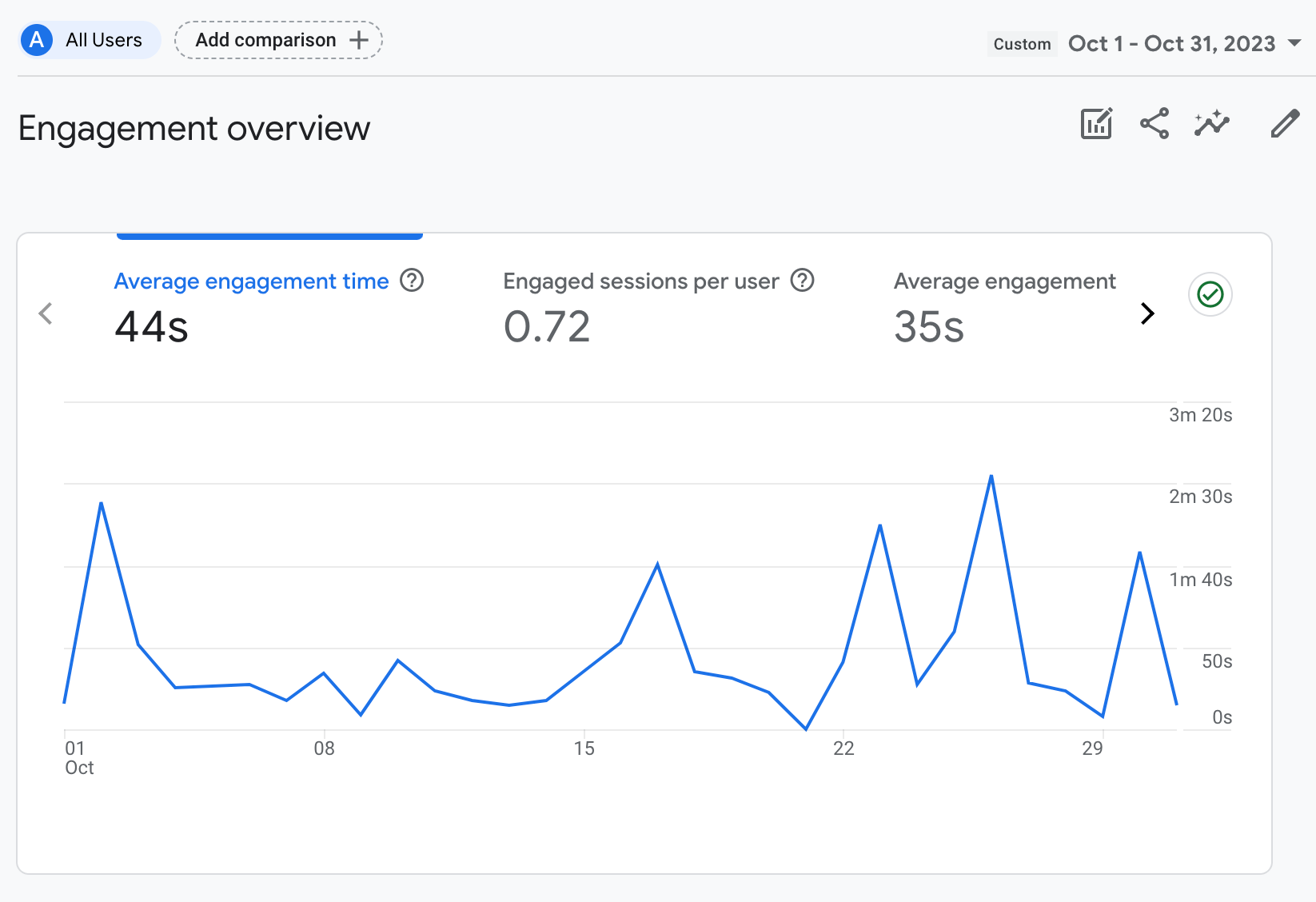The height and width of the screenshot is (902, 1316).
Task: Click the share this report icon
Action: [x=1154, y=124]
